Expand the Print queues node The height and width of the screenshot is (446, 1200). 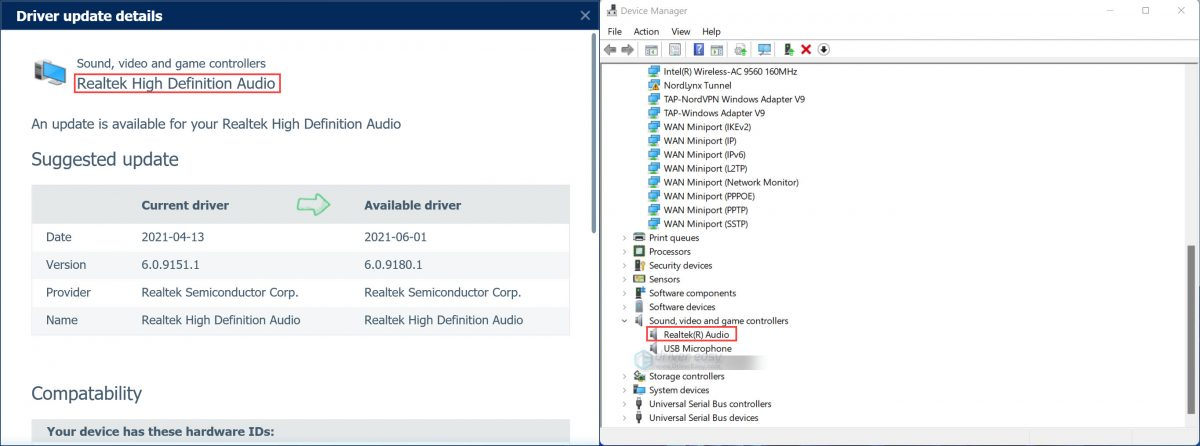[625, 238]
